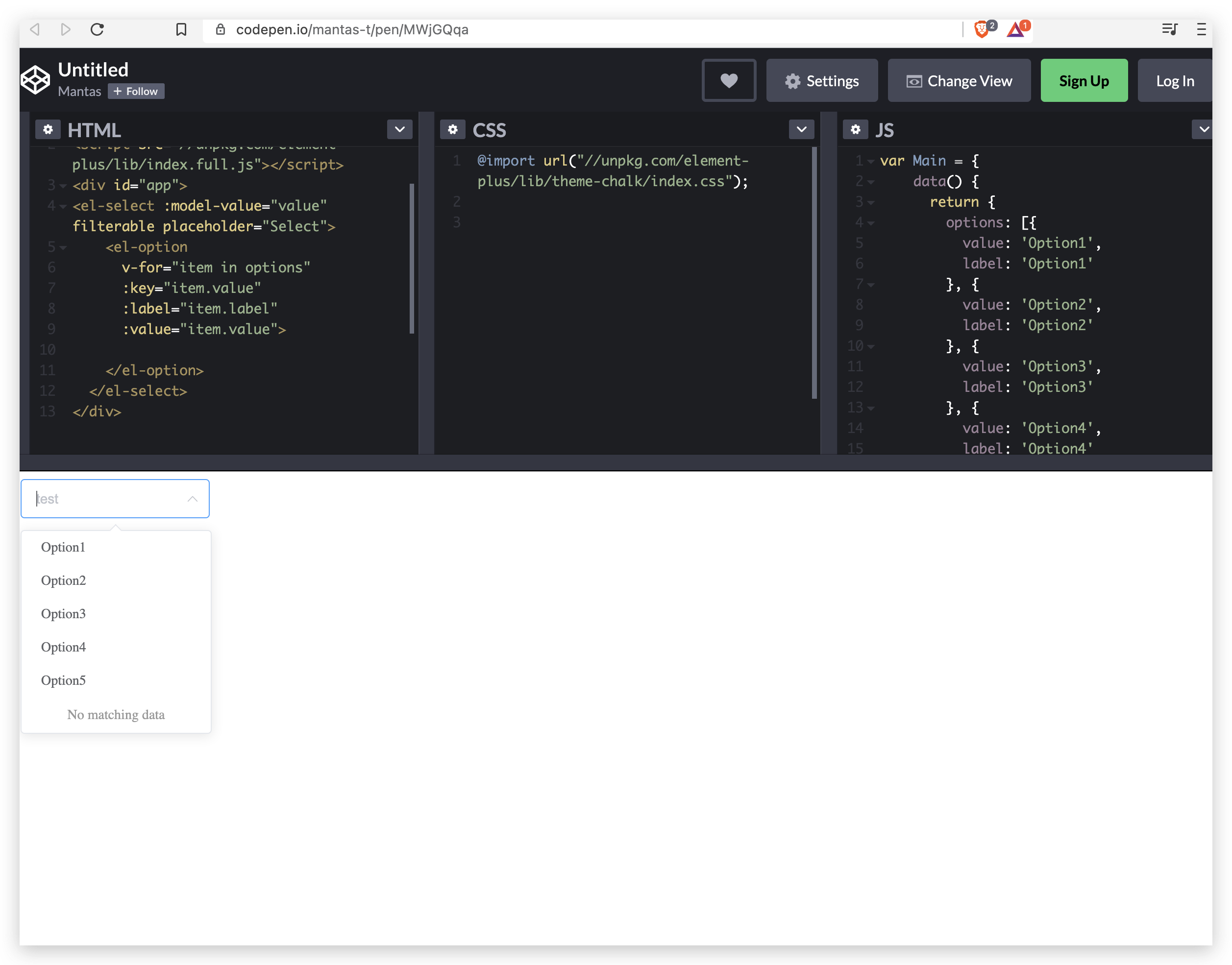
Task: Open Change View options
Action: click(x=959, y=80)
